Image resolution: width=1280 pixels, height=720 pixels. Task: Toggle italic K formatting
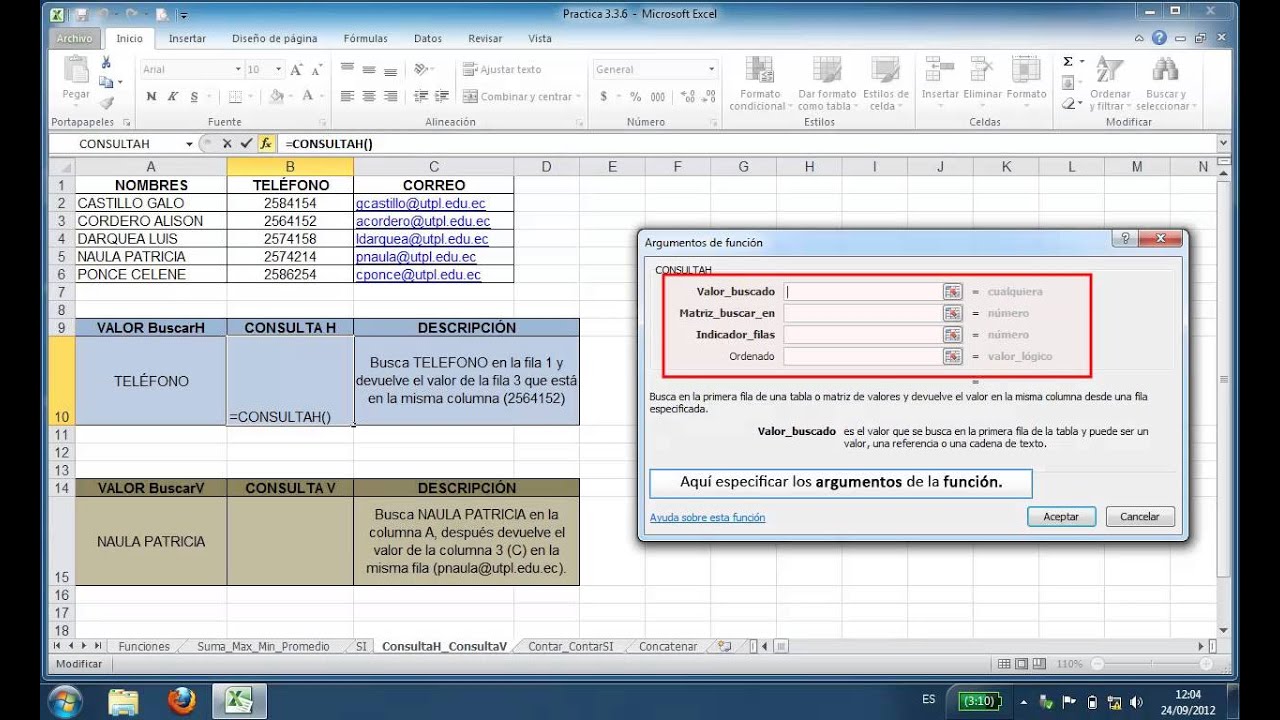172,97
